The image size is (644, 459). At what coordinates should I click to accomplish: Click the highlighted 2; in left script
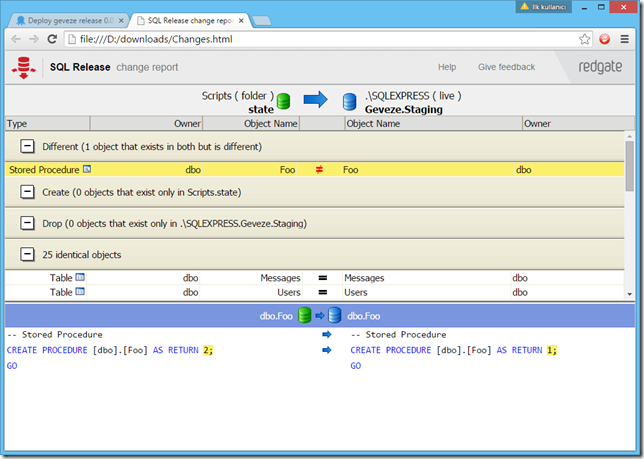pyautogui.click(x=208, y=350)
